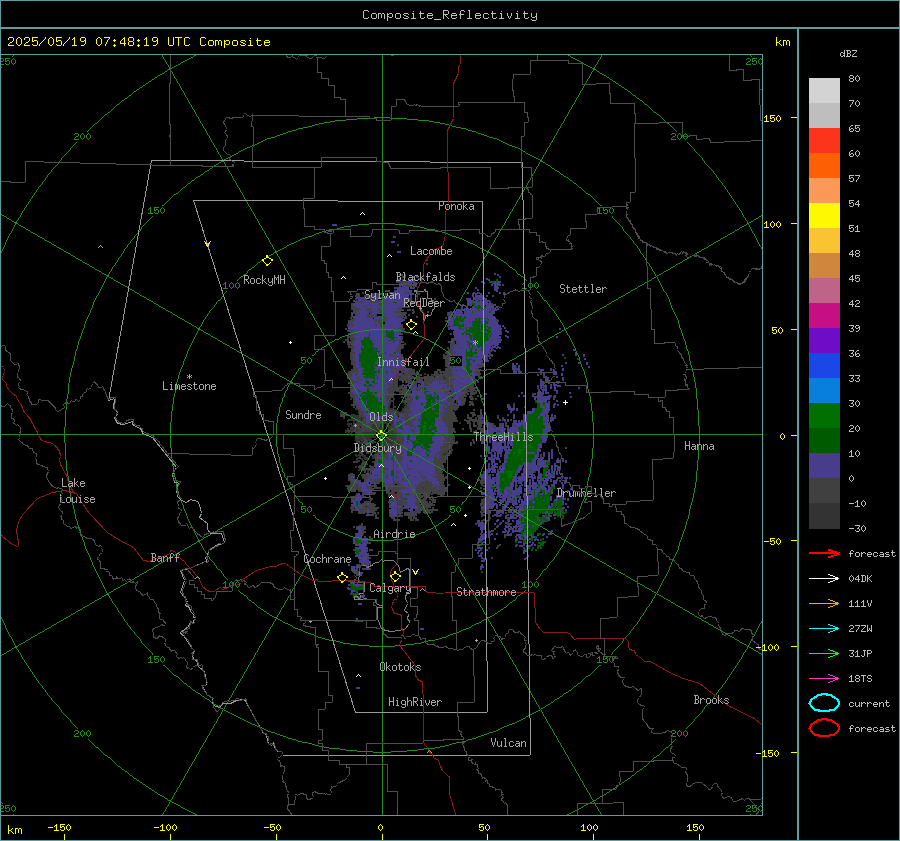Screen dimensions: 900x841
Task: Click the Didsbury city label
Action: (x=377, y=448)
